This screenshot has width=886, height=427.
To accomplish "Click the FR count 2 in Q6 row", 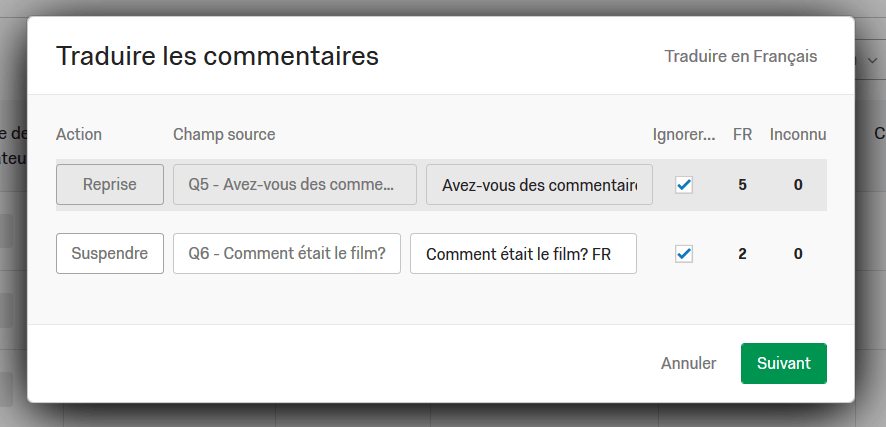I will (x=742, y=254).
